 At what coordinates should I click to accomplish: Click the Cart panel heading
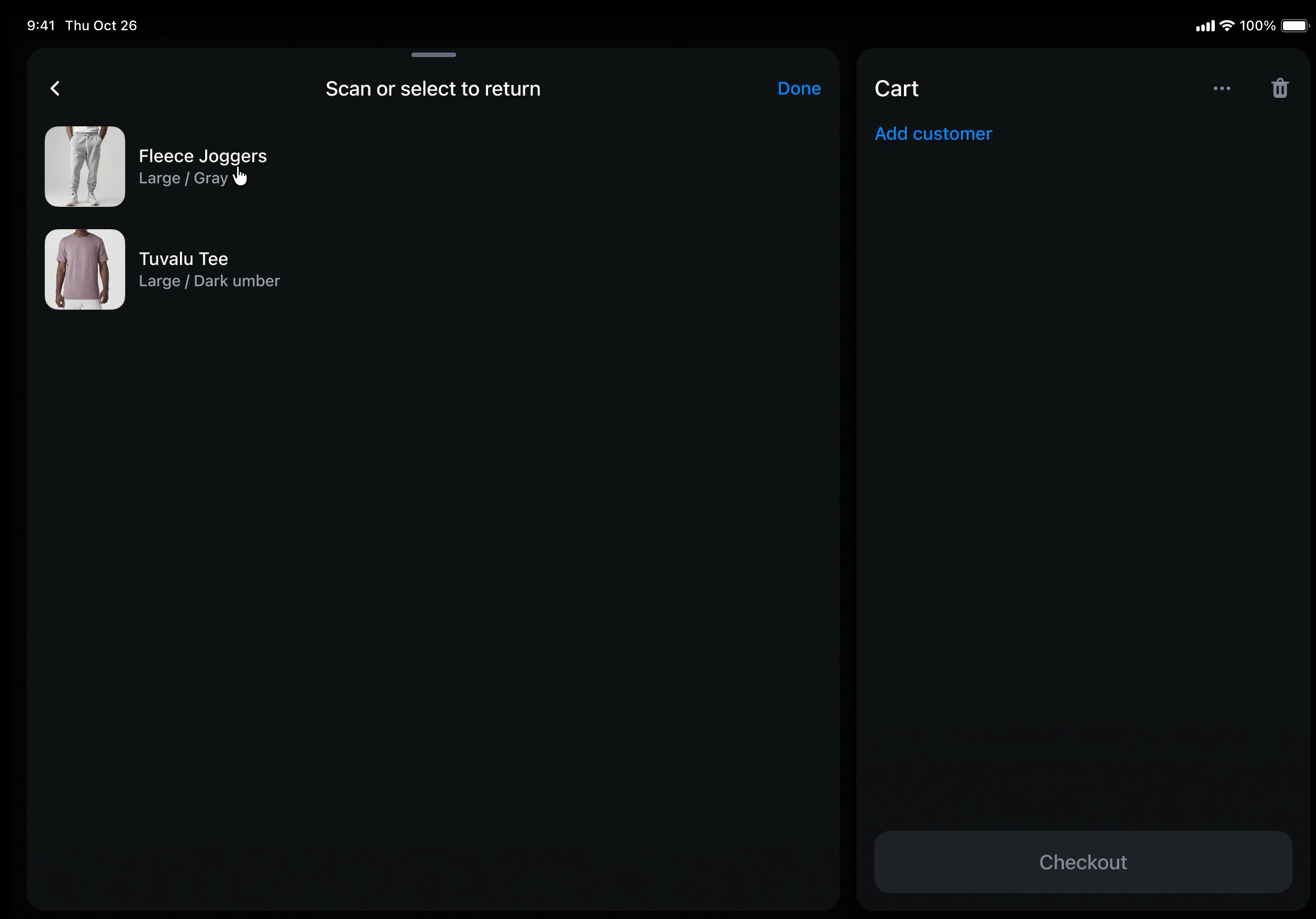click(896, 88)
